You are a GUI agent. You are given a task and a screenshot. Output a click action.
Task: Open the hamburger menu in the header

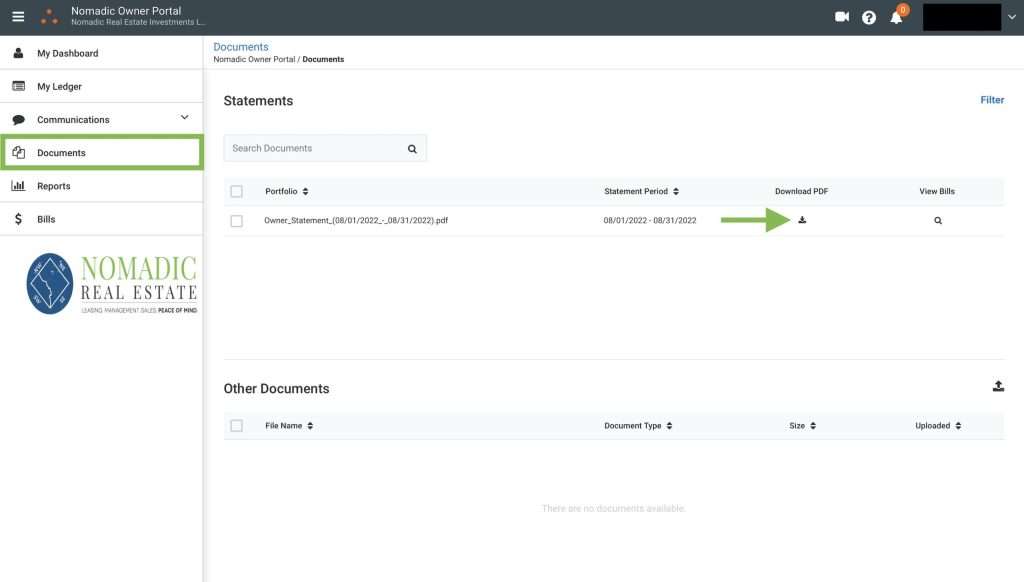[x=18, y=17]
